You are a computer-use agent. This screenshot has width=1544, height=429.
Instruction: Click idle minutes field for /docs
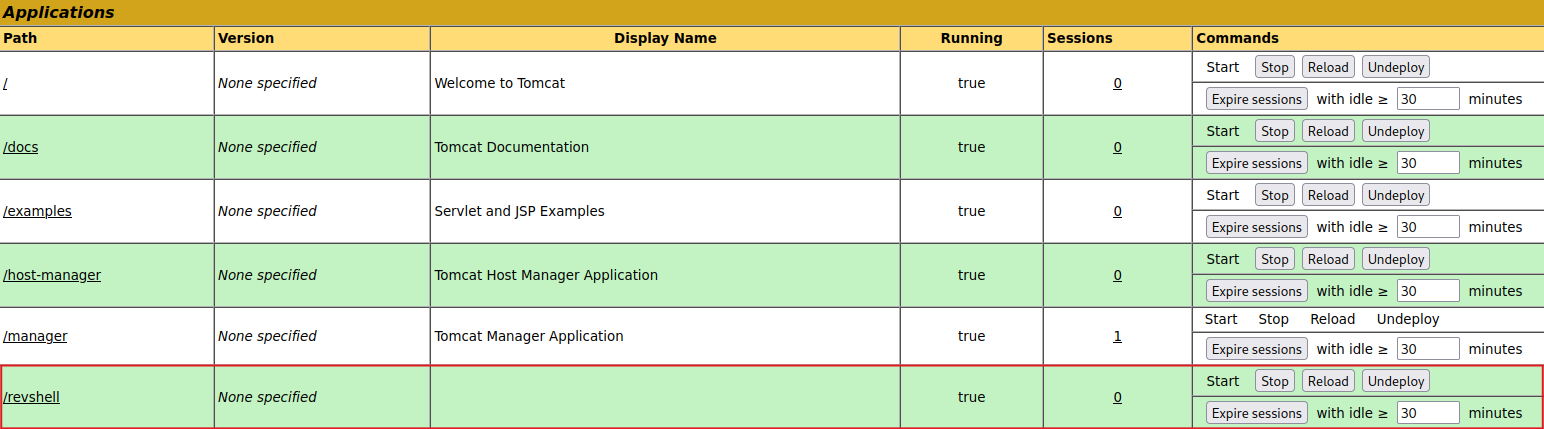coord(1427,163)
